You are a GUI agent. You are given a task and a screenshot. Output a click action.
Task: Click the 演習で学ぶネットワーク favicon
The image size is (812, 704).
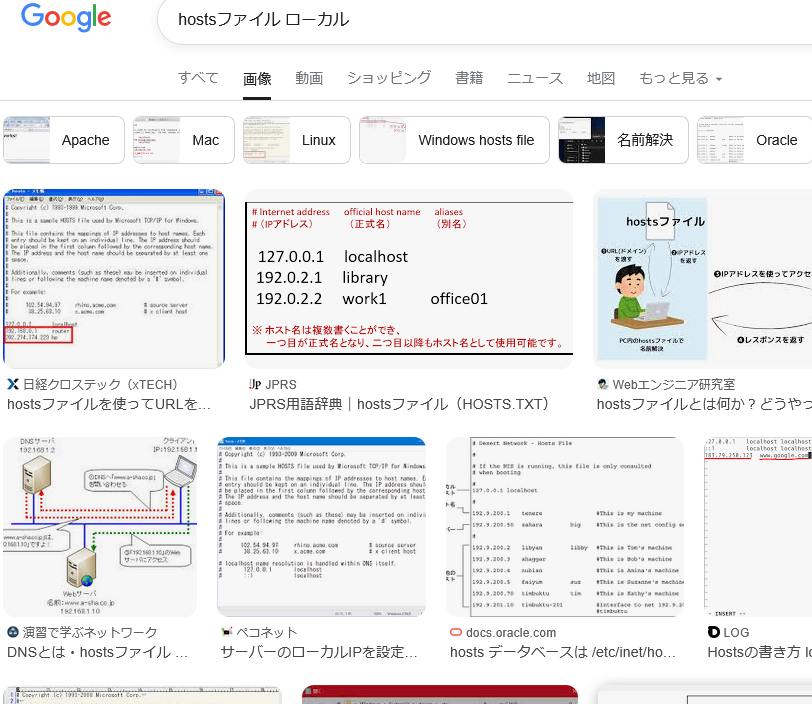pyautogui.click(x=13, y=632)
